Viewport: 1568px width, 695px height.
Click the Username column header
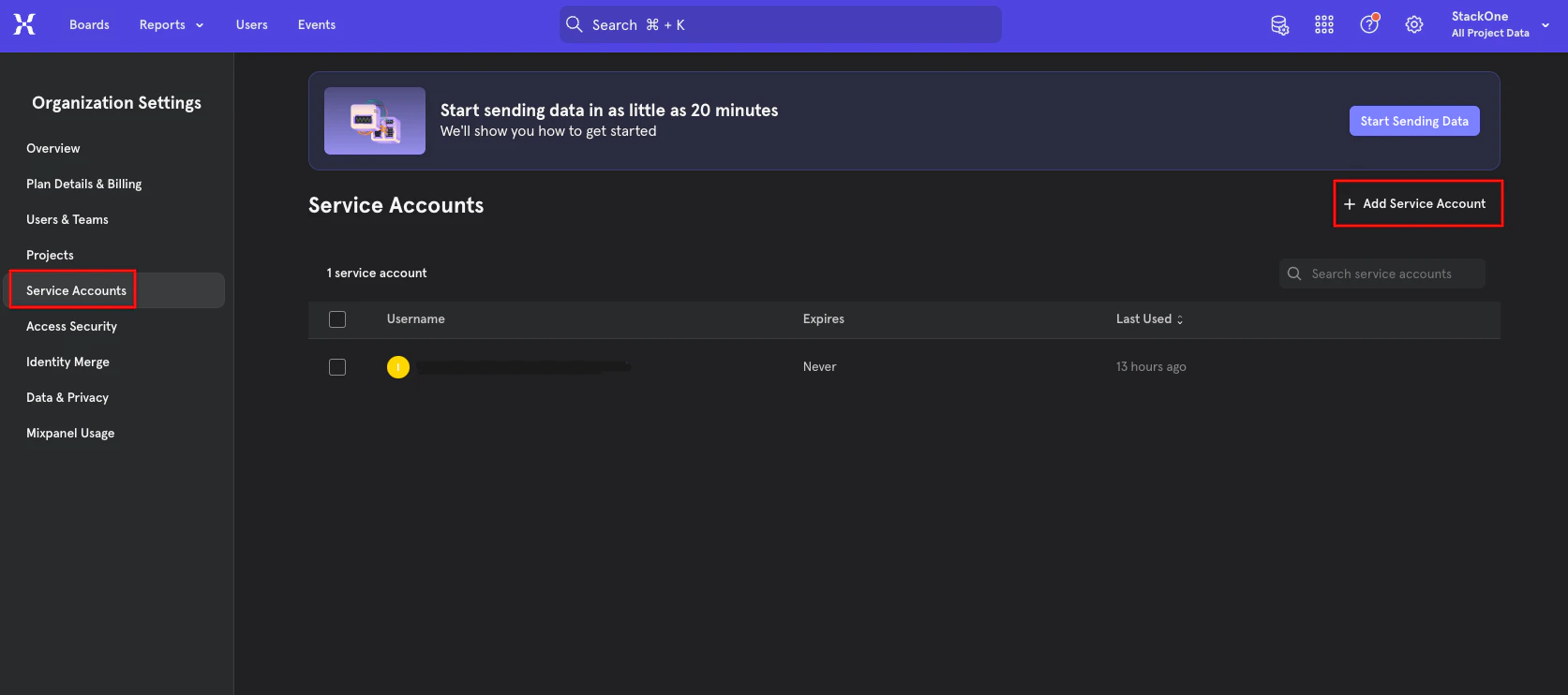(x=416, y=319)
